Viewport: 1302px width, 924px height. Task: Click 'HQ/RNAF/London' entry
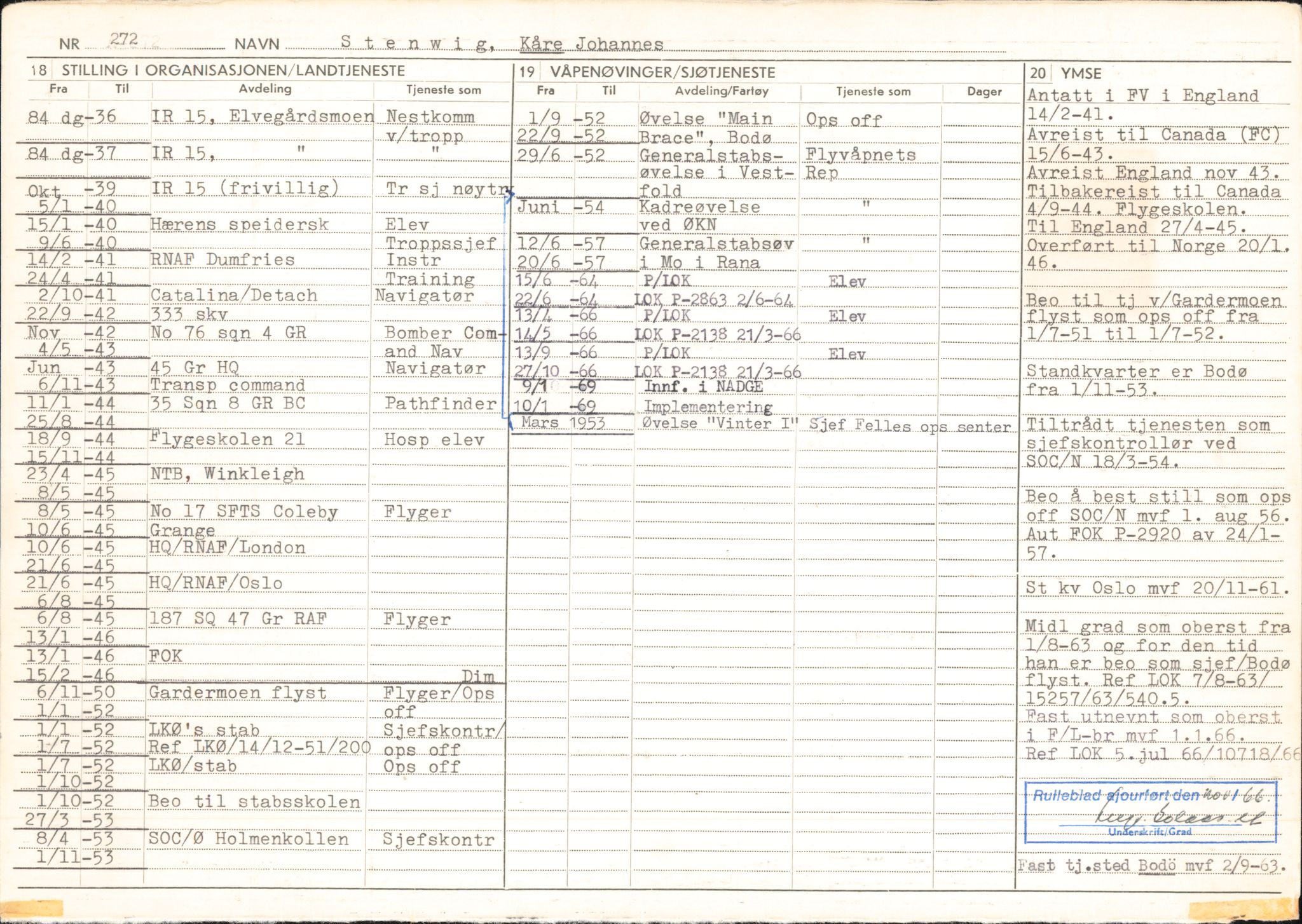coord(228,547)
